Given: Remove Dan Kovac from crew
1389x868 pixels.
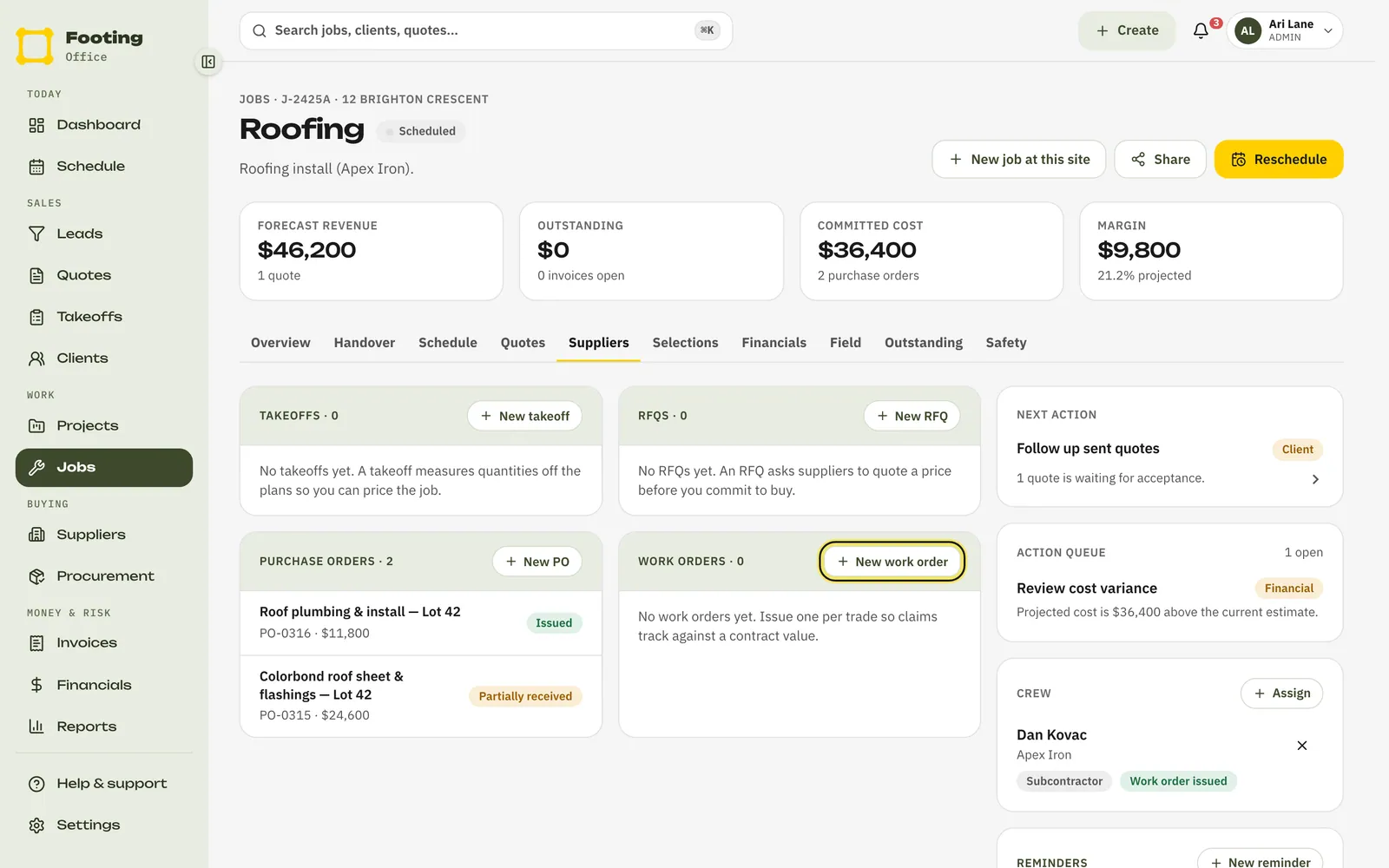Looking at the screenshot, I should tap(1302, 746).
